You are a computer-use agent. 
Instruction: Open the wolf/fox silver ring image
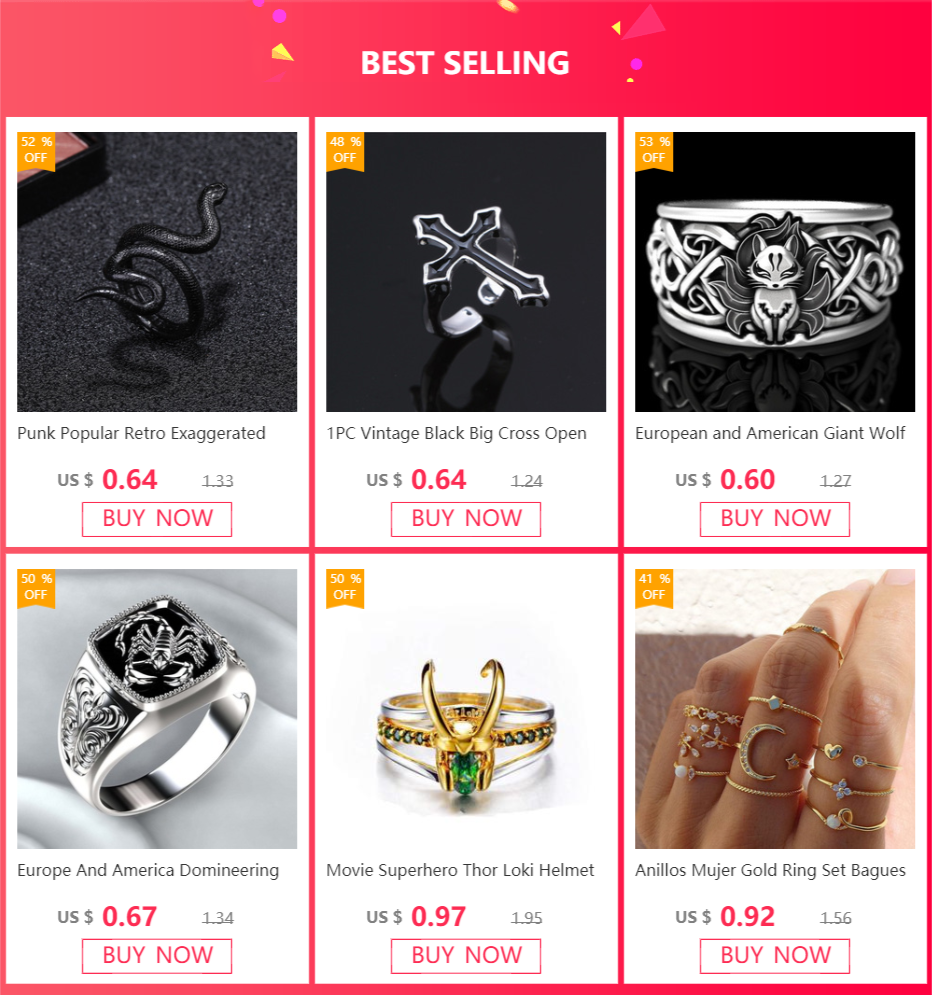(775, 272)
